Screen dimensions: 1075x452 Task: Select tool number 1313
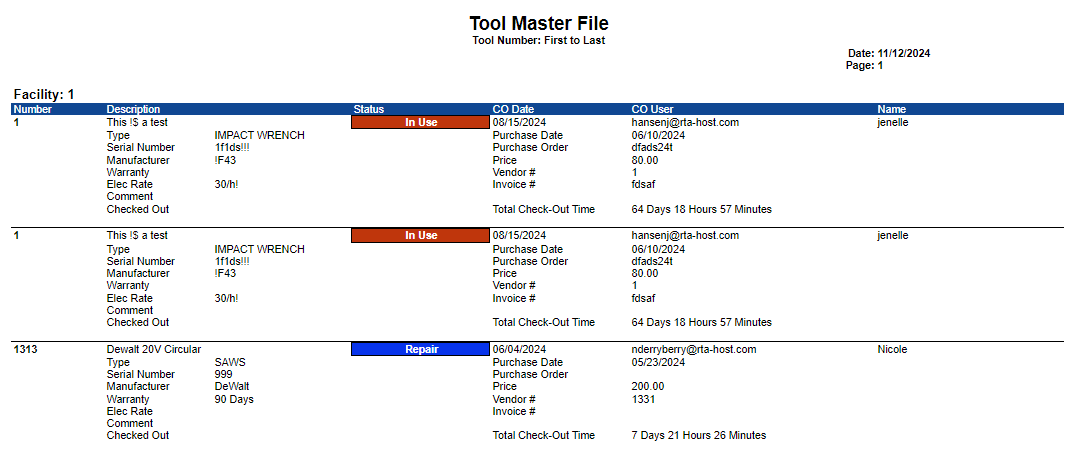26,350
